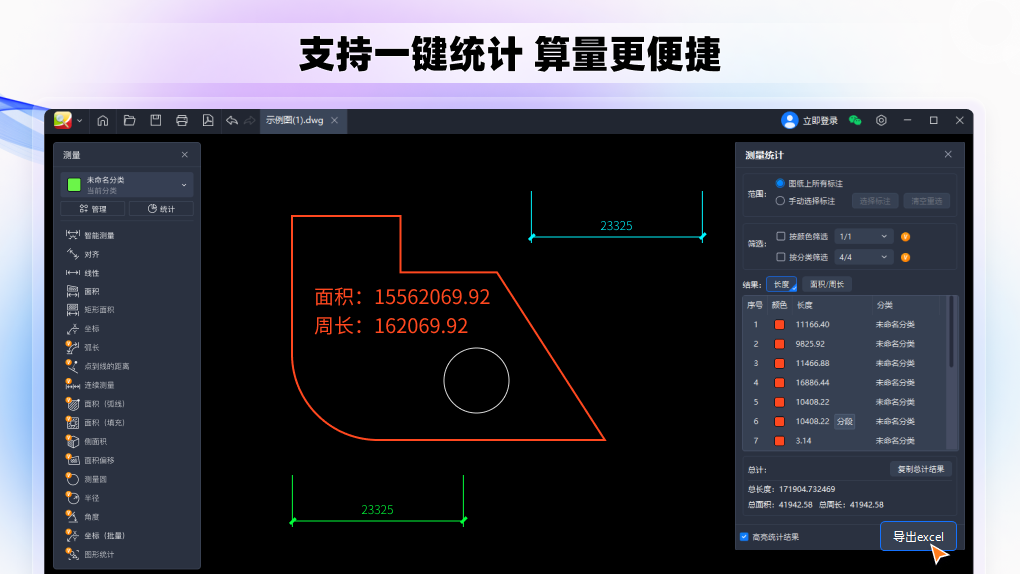This screenshot has height=574, width=1020.
Task: Click the red color swatch in row 1
Action: (779, 325)
